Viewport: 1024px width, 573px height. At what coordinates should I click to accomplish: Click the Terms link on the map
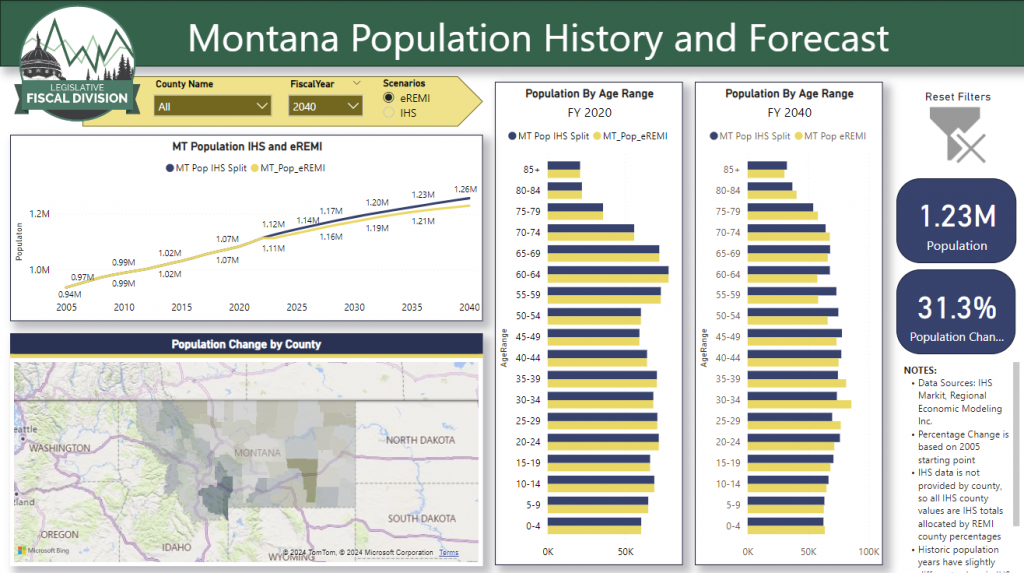448,553
